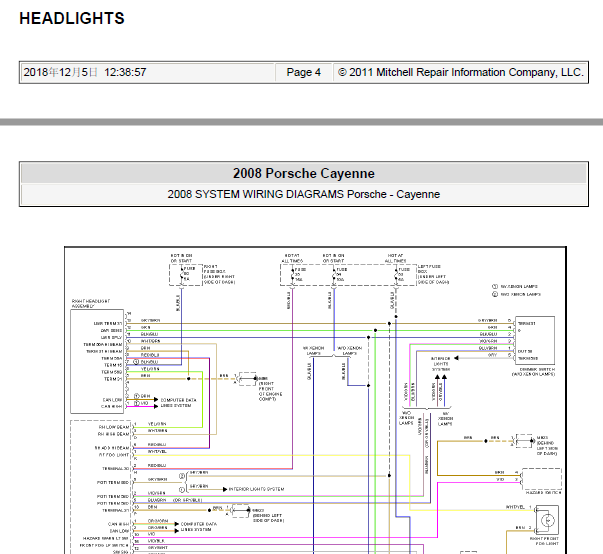The height and width of the screenshot is (554, 603).
Task: Click the Interior Lights System label beside dimmer switch
Action: click(440, 364)
